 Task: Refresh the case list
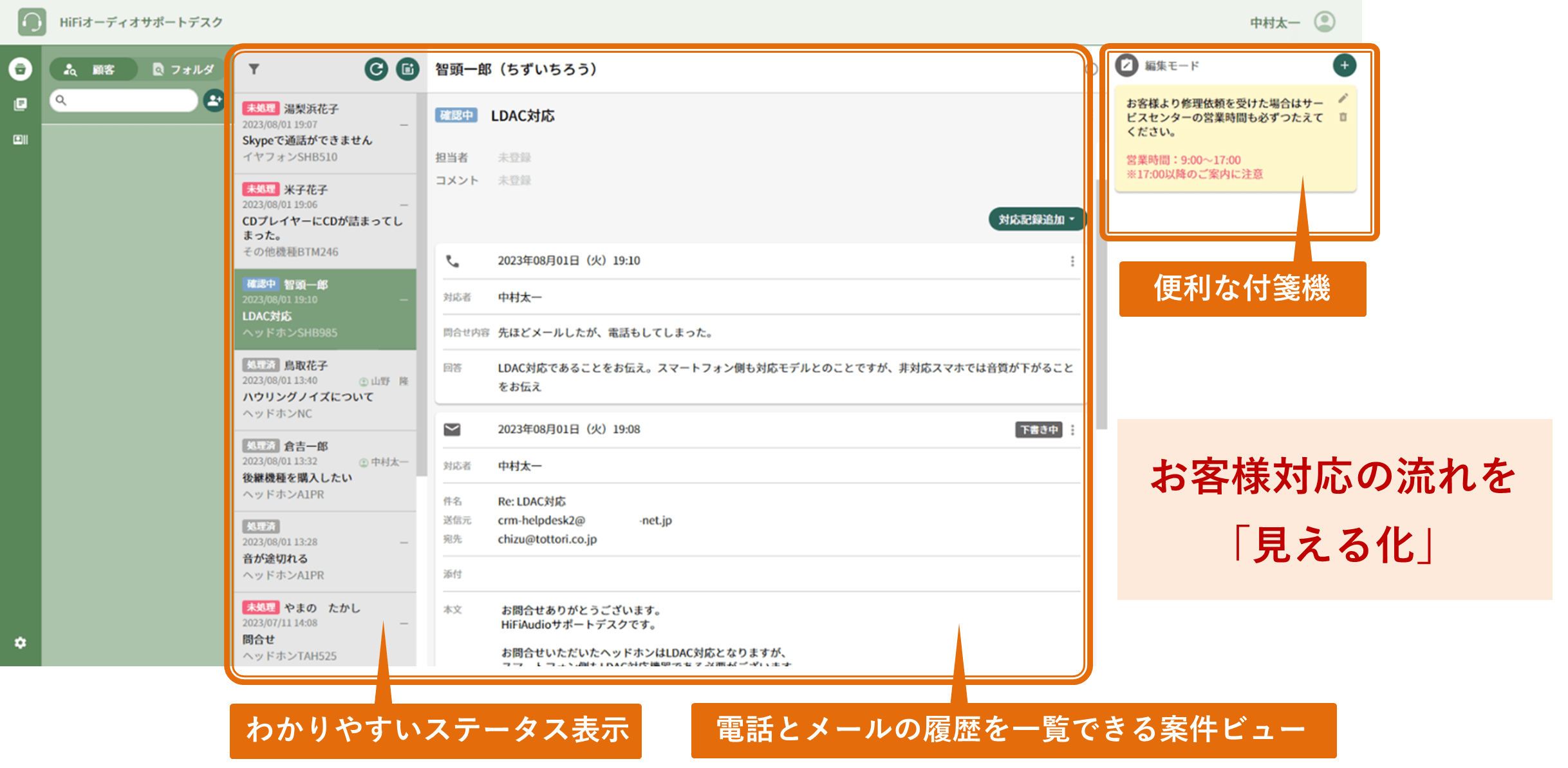(377, 69)
